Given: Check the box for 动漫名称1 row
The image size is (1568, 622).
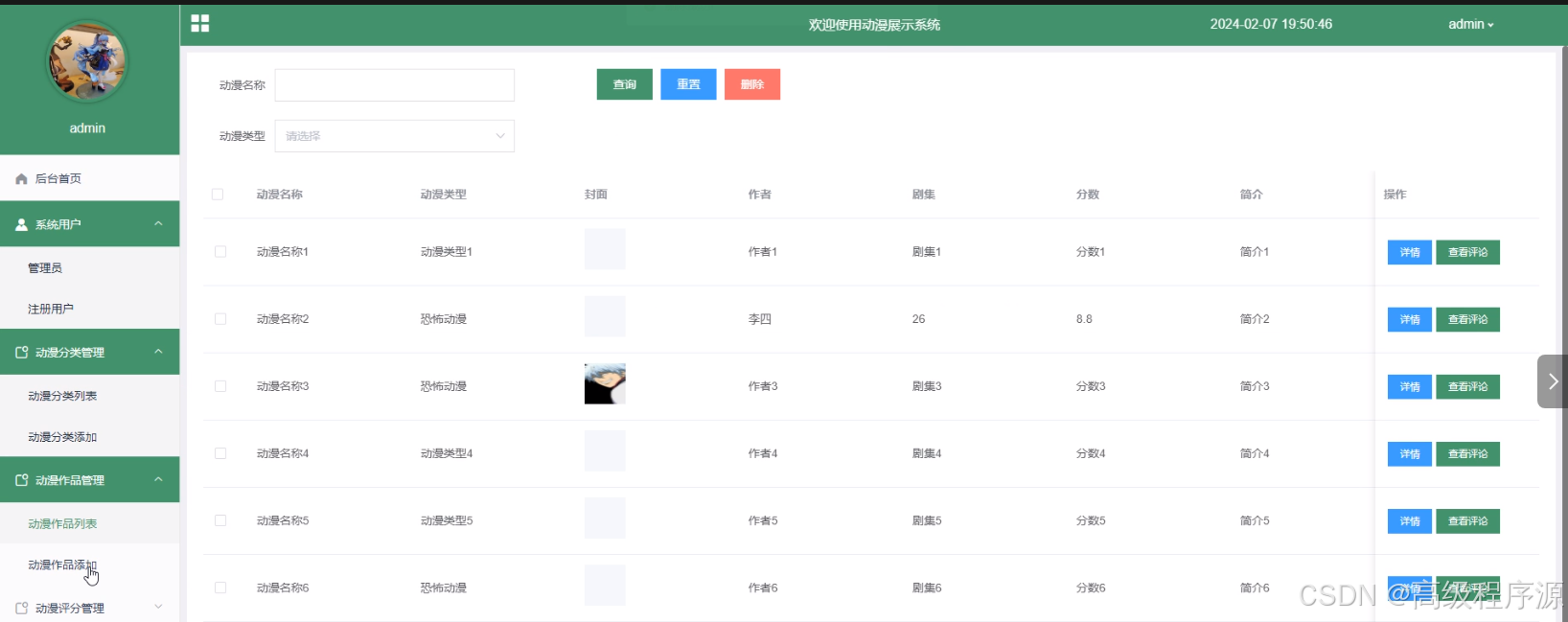Looking at the screenshot, I should coord(220,252).
